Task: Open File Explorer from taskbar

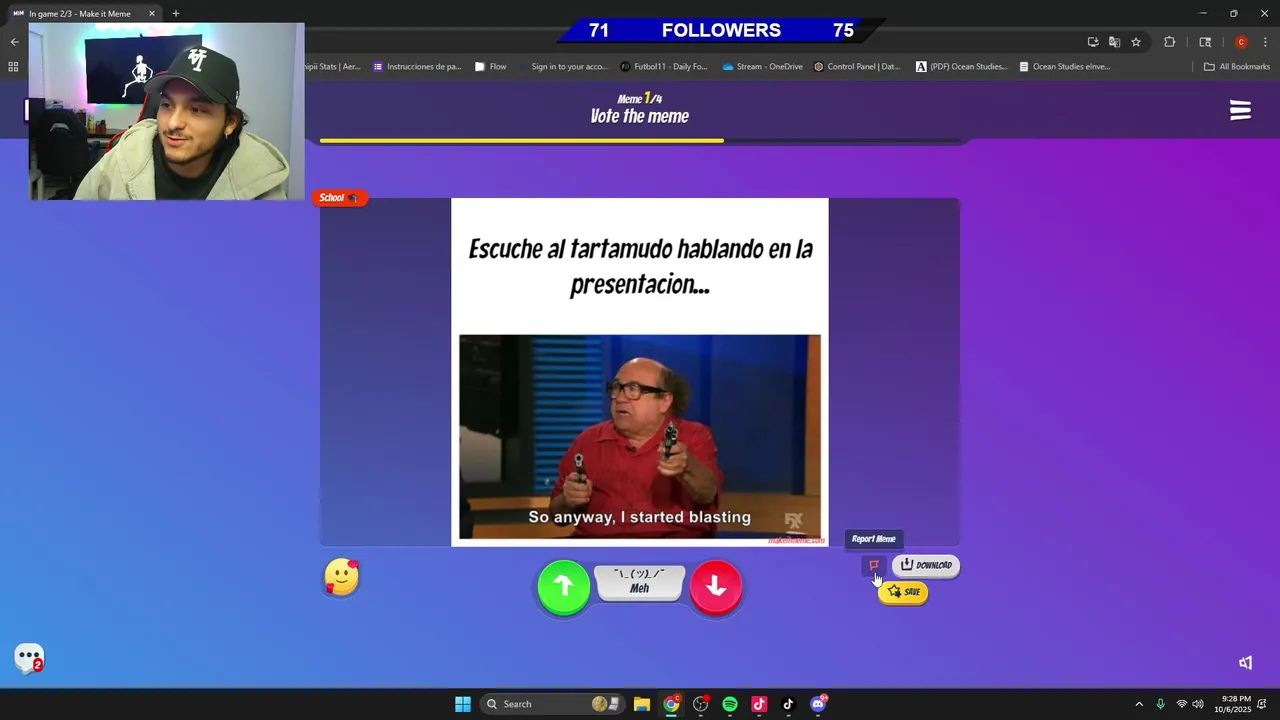Action: click(x=642, y=704)
